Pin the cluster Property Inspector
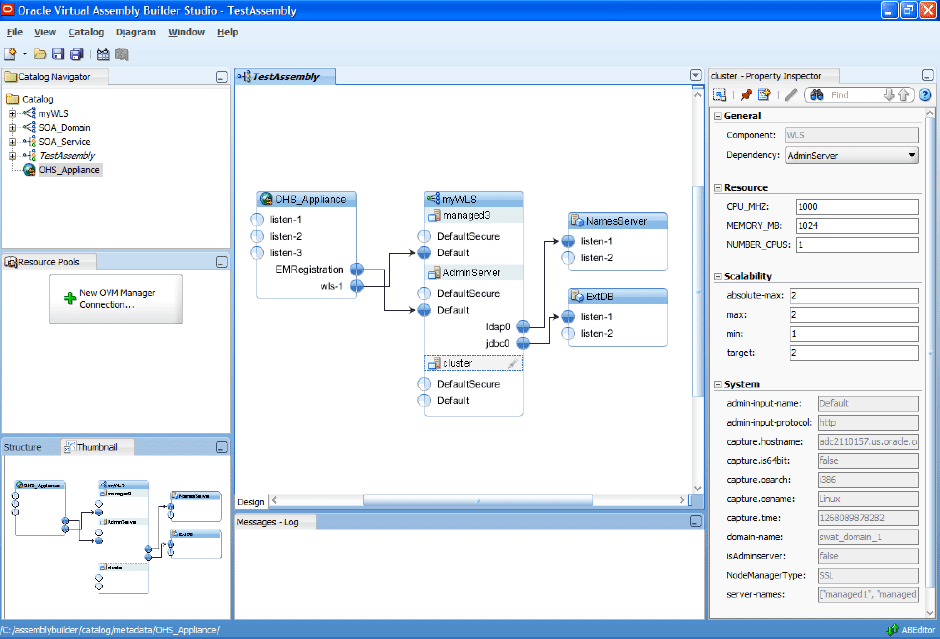The image size is (940, 639). coord(746,95)
